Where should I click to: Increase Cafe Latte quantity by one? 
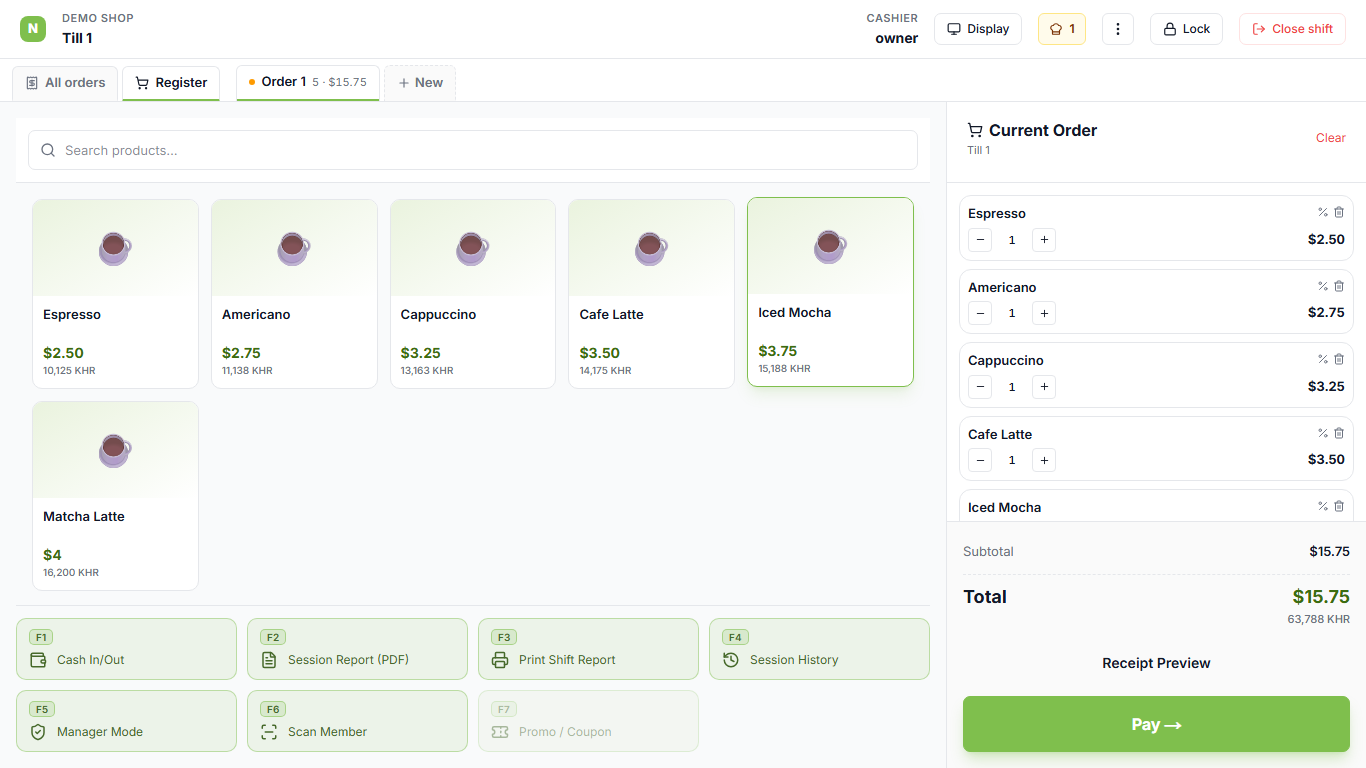point(1044,460)
